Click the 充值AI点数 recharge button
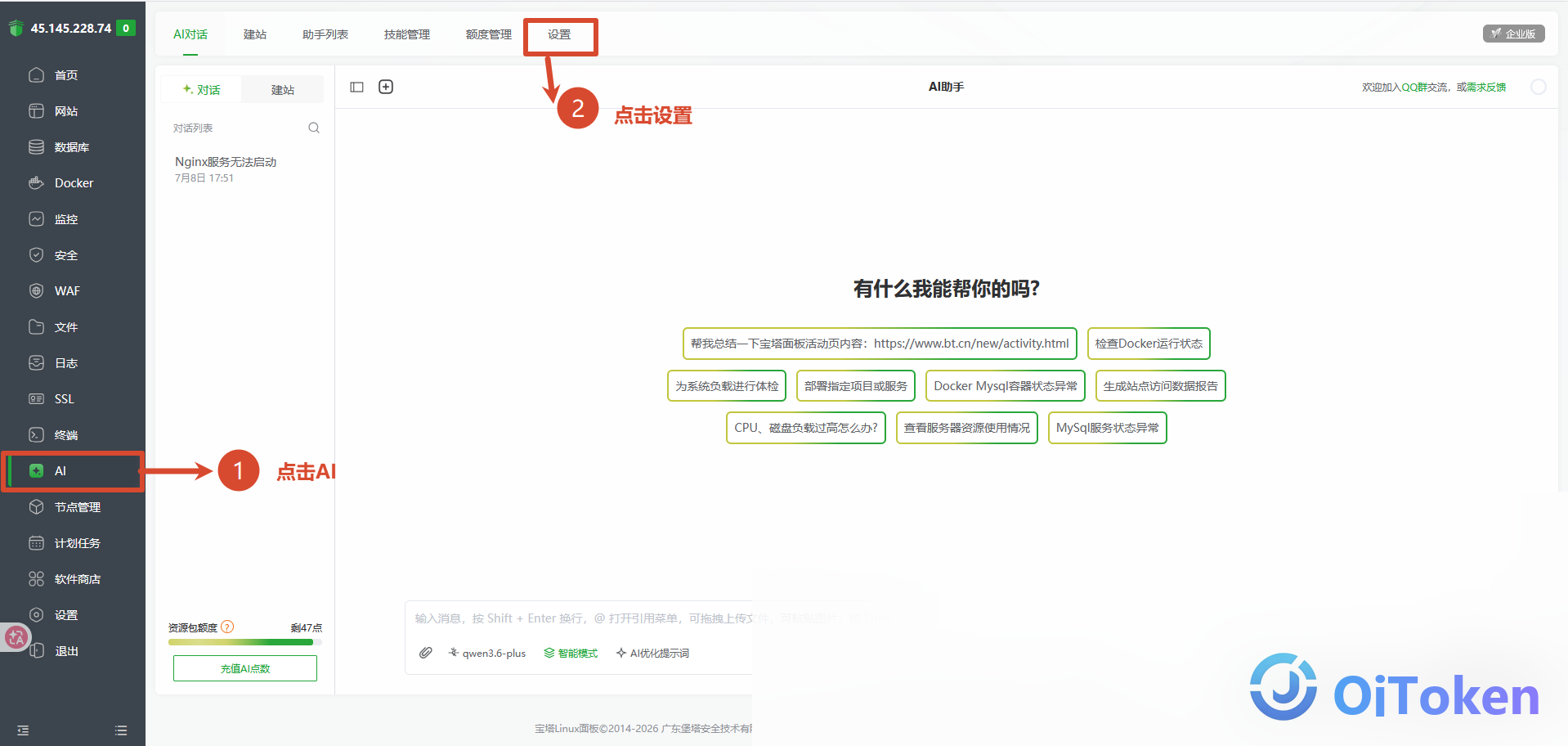Image resolution: width=1568 pixels, height=746 pixels. (245, 668)
